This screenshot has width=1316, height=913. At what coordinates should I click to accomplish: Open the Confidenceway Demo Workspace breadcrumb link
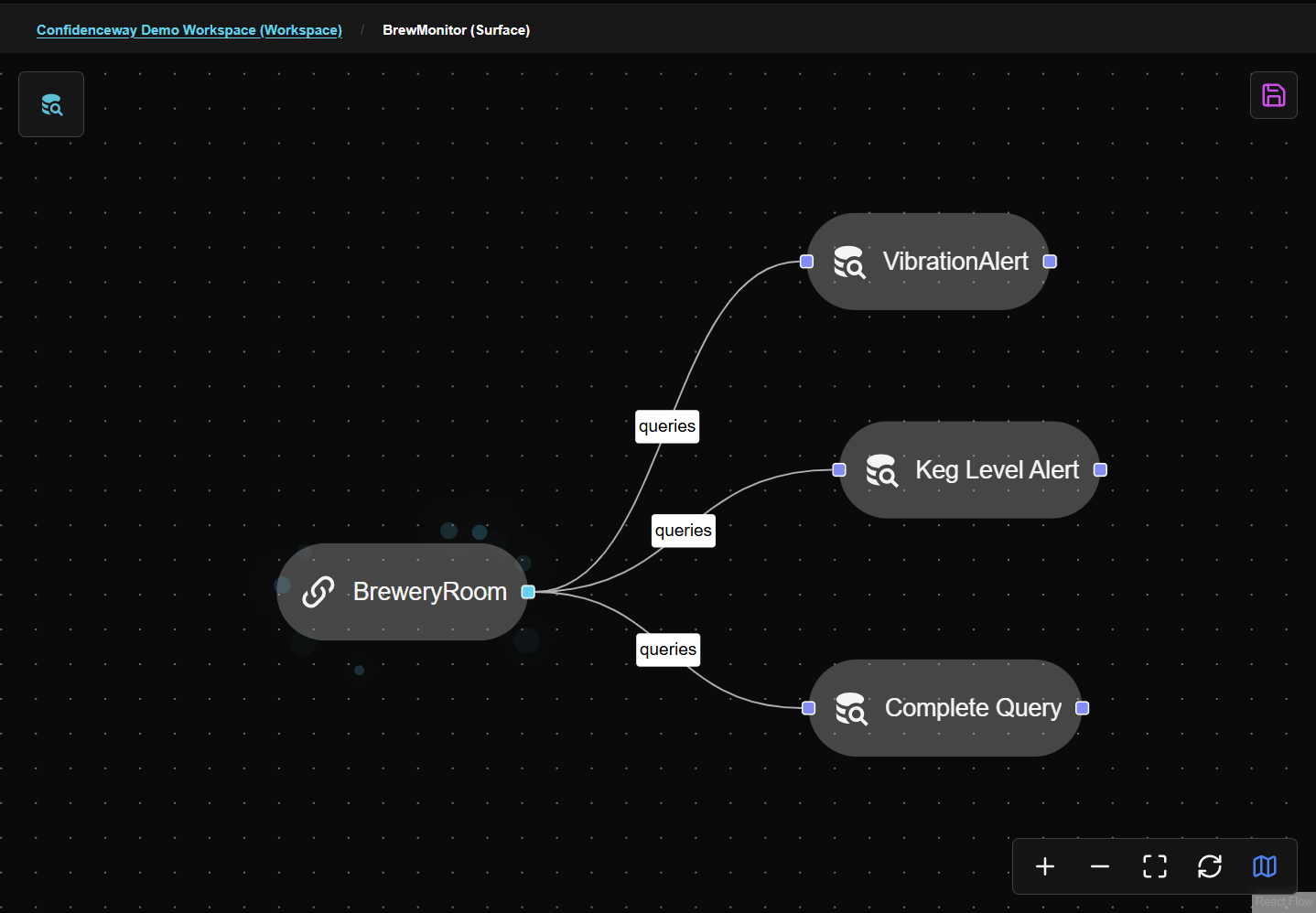(189, 30)
